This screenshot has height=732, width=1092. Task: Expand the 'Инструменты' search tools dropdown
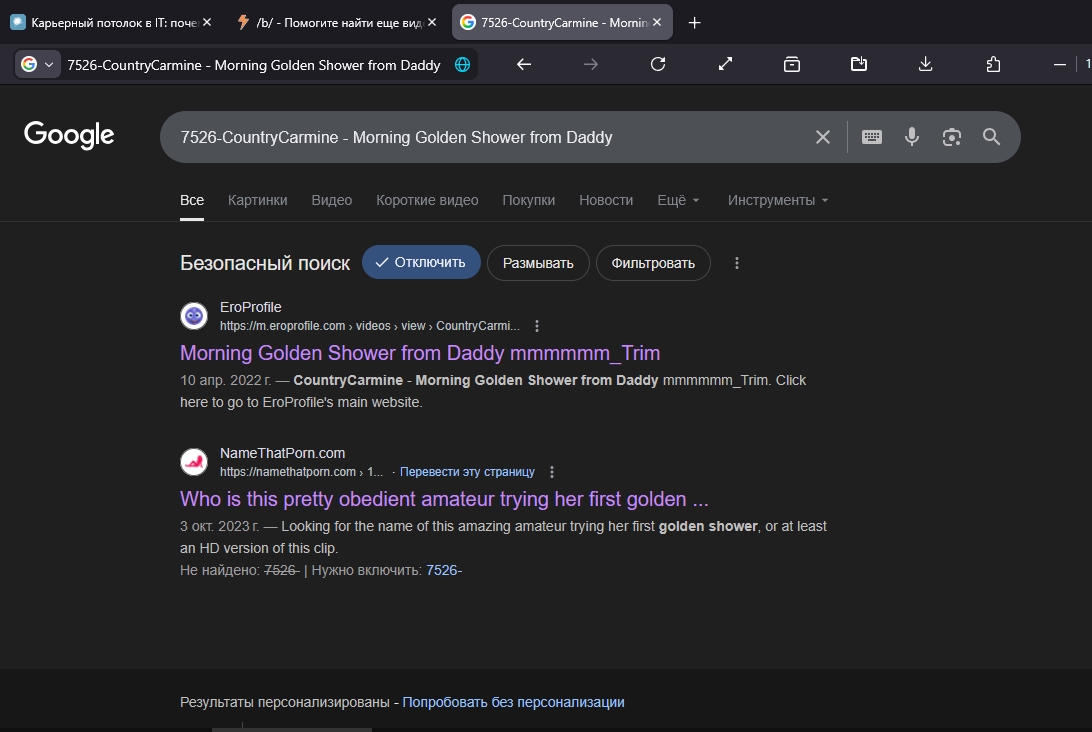(778, 201)
